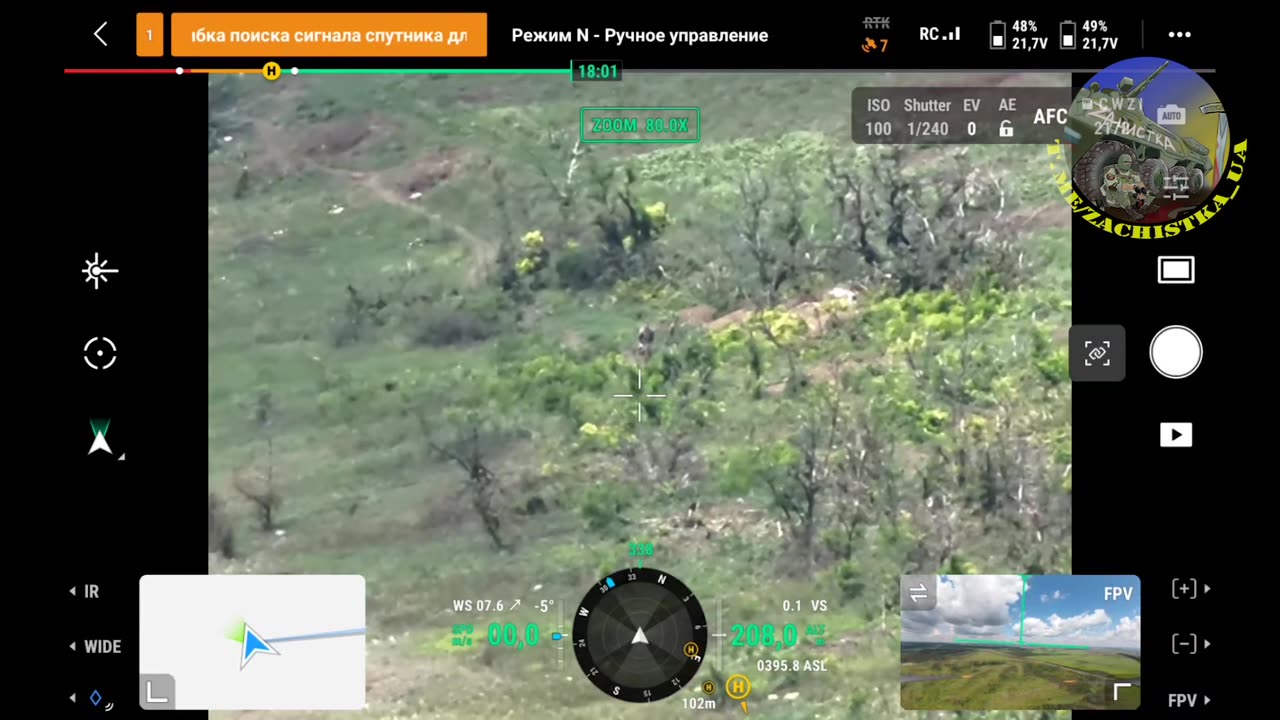Click the white rectangle photo/video mode icon

pos(1176,270)
